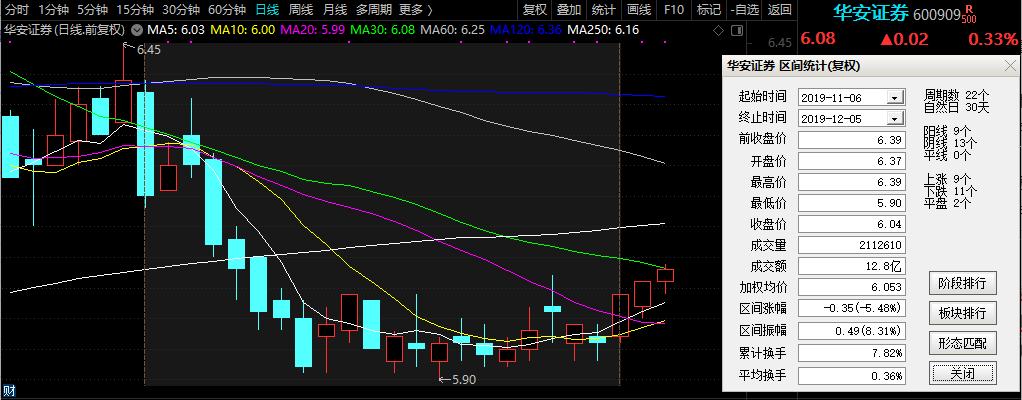The width and height of the screenshot is (1022, 400).
Task: Click the 返回 back button
Action: point(779,10)
